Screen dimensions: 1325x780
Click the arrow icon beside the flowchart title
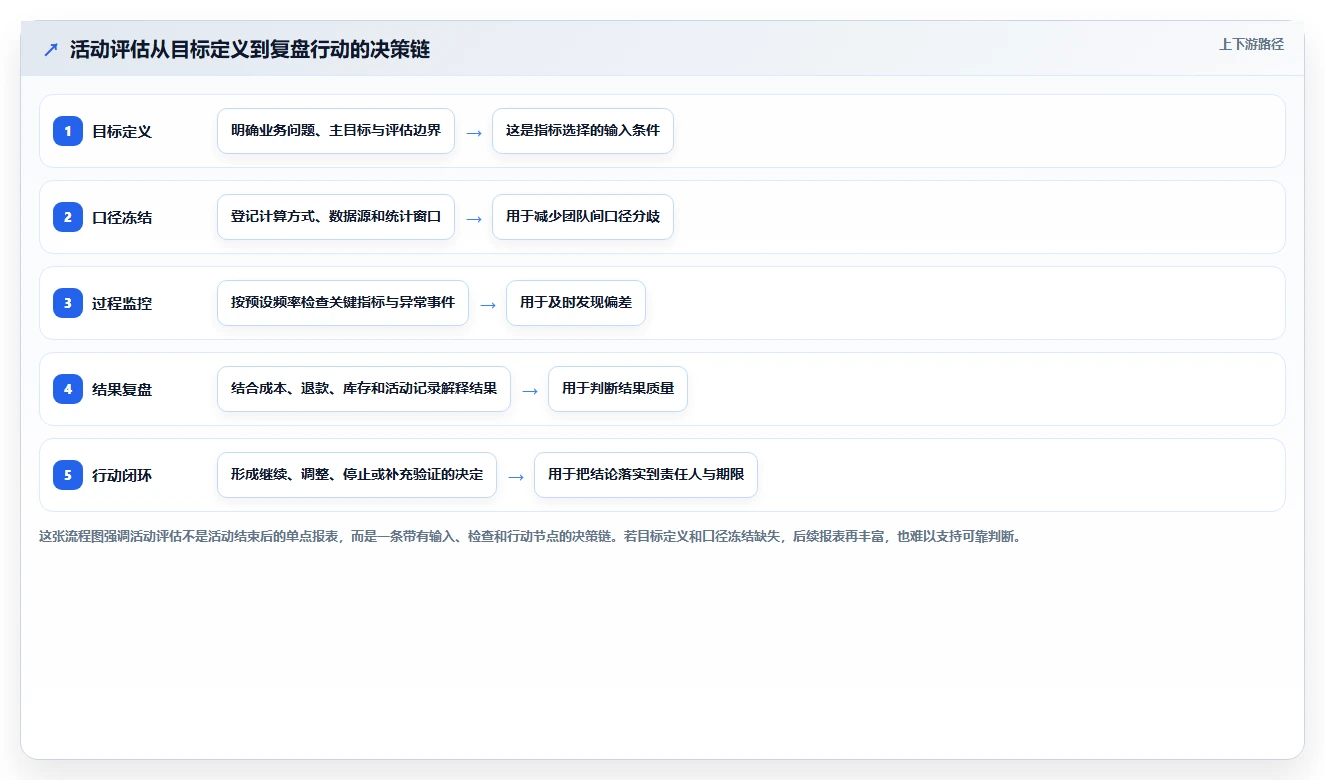51,50
